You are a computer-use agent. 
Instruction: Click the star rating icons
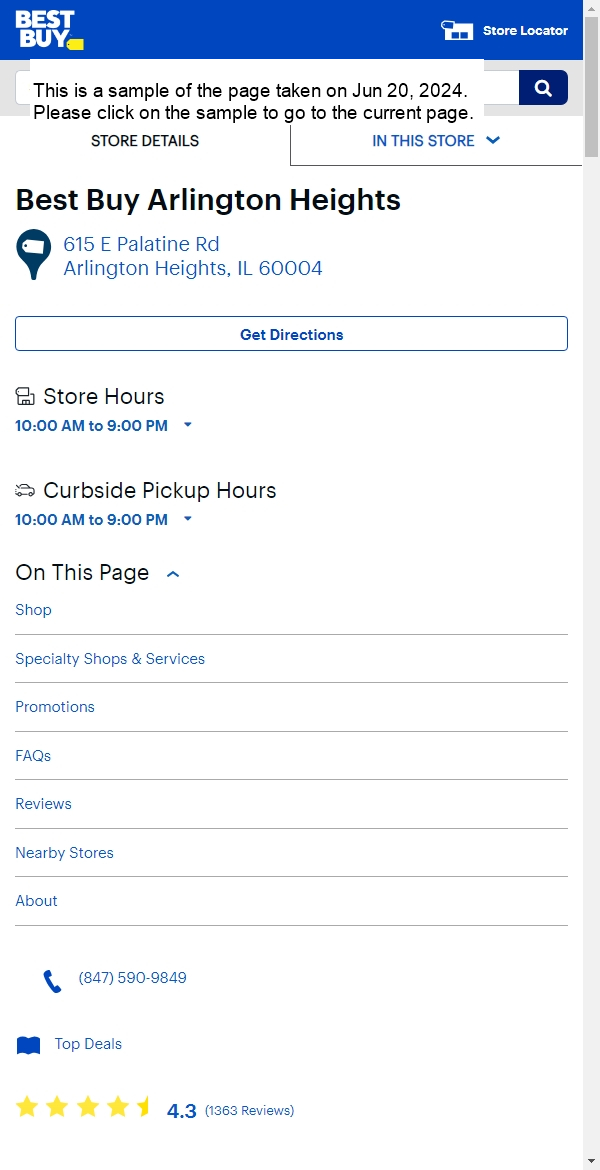click(83, 1107)
